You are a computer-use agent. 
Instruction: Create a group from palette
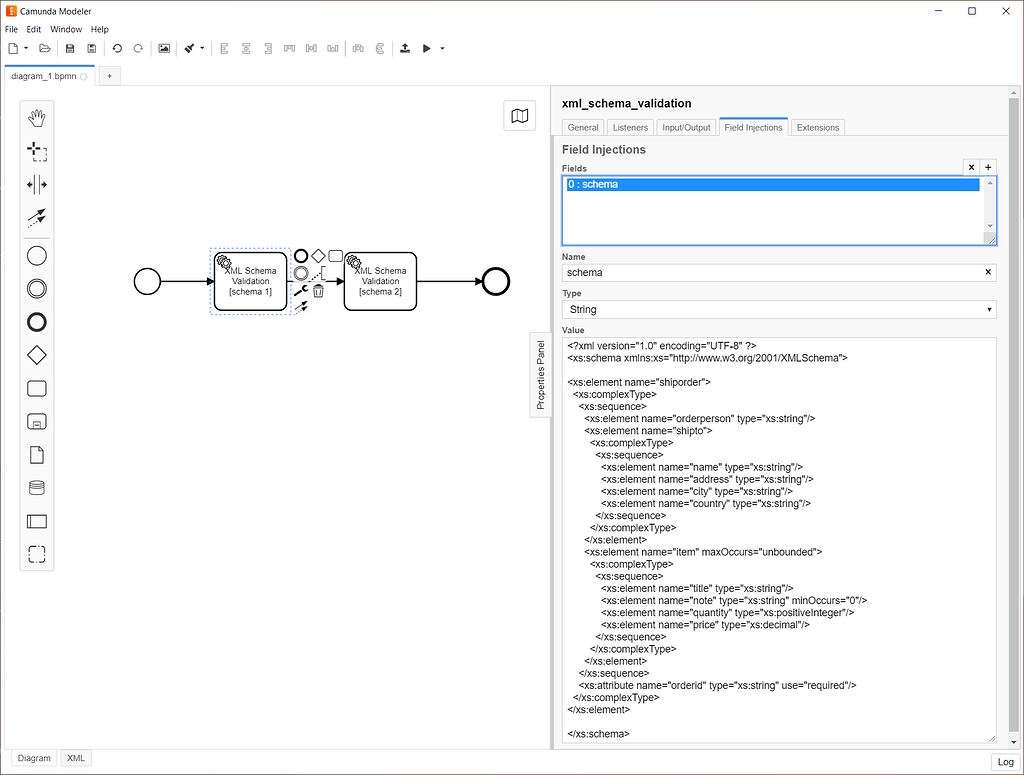coord(37,554)
